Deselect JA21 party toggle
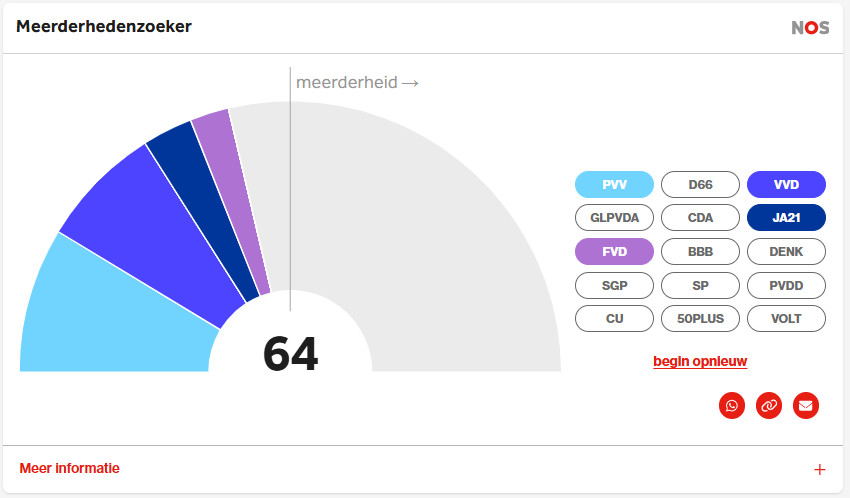Screen dimensions: 850x498 tap(786, 218)
